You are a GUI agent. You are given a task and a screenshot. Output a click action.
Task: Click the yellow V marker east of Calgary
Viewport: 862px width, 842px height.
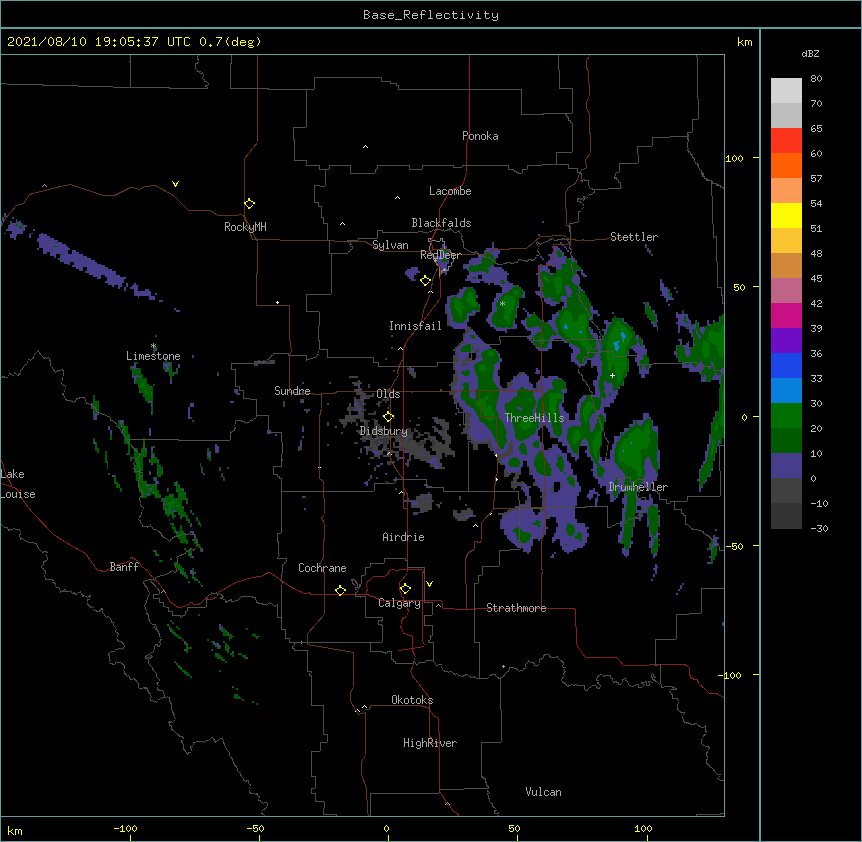tap(429, 584)
